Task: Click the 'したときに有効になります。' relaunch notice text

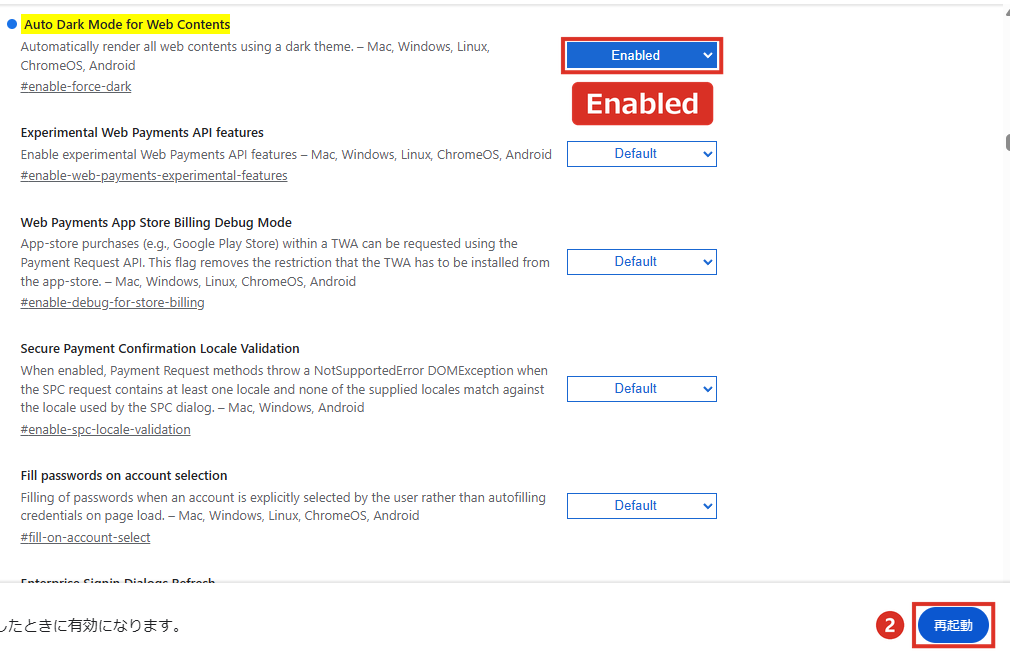Action: tap(91, 626)
